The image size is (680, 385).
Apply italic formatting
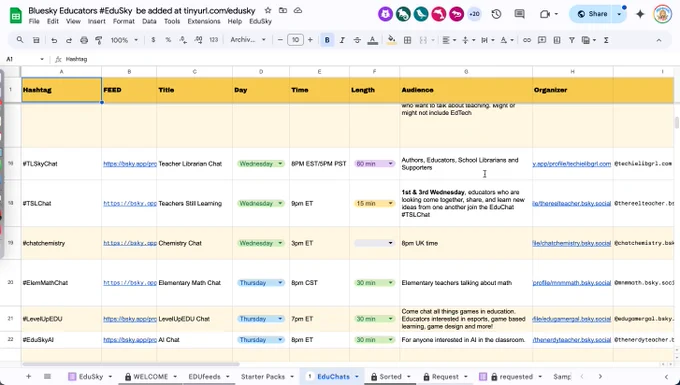(x=342, y=40)
